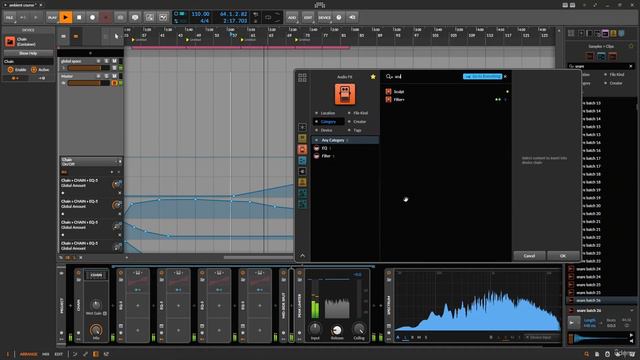Adjust the global space volume fader
This screenshot has width=640, height=360.
tap(89, 68)
